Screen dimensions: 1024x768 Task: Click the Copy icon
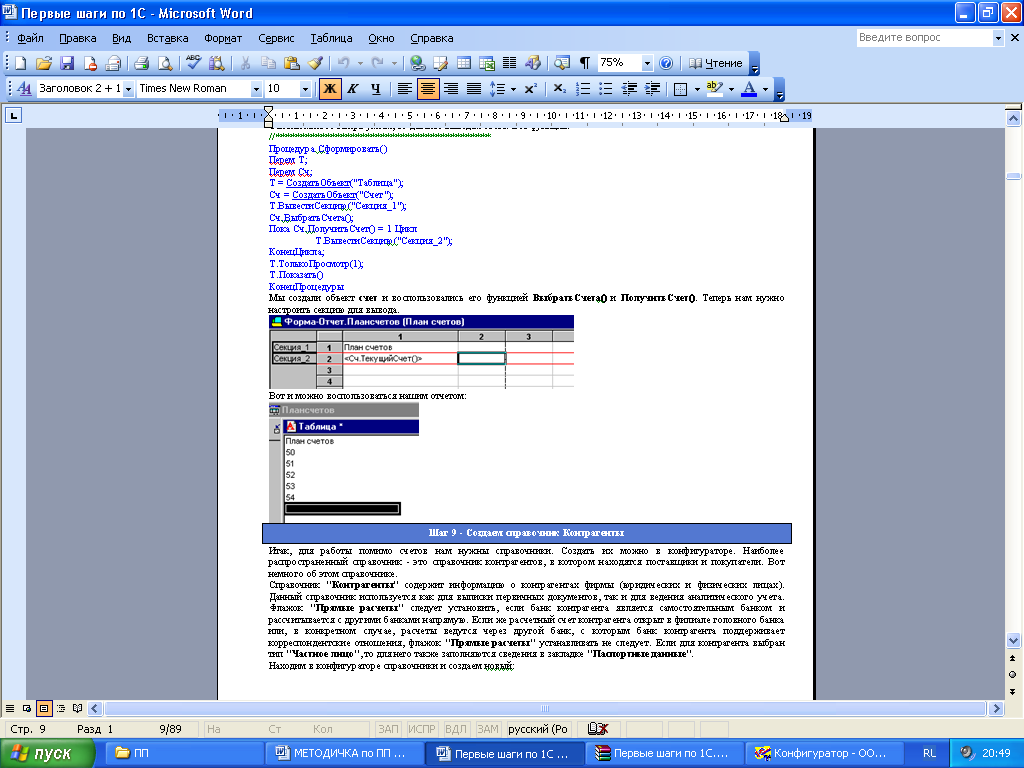pyautogui.click(x=268, y=63)
